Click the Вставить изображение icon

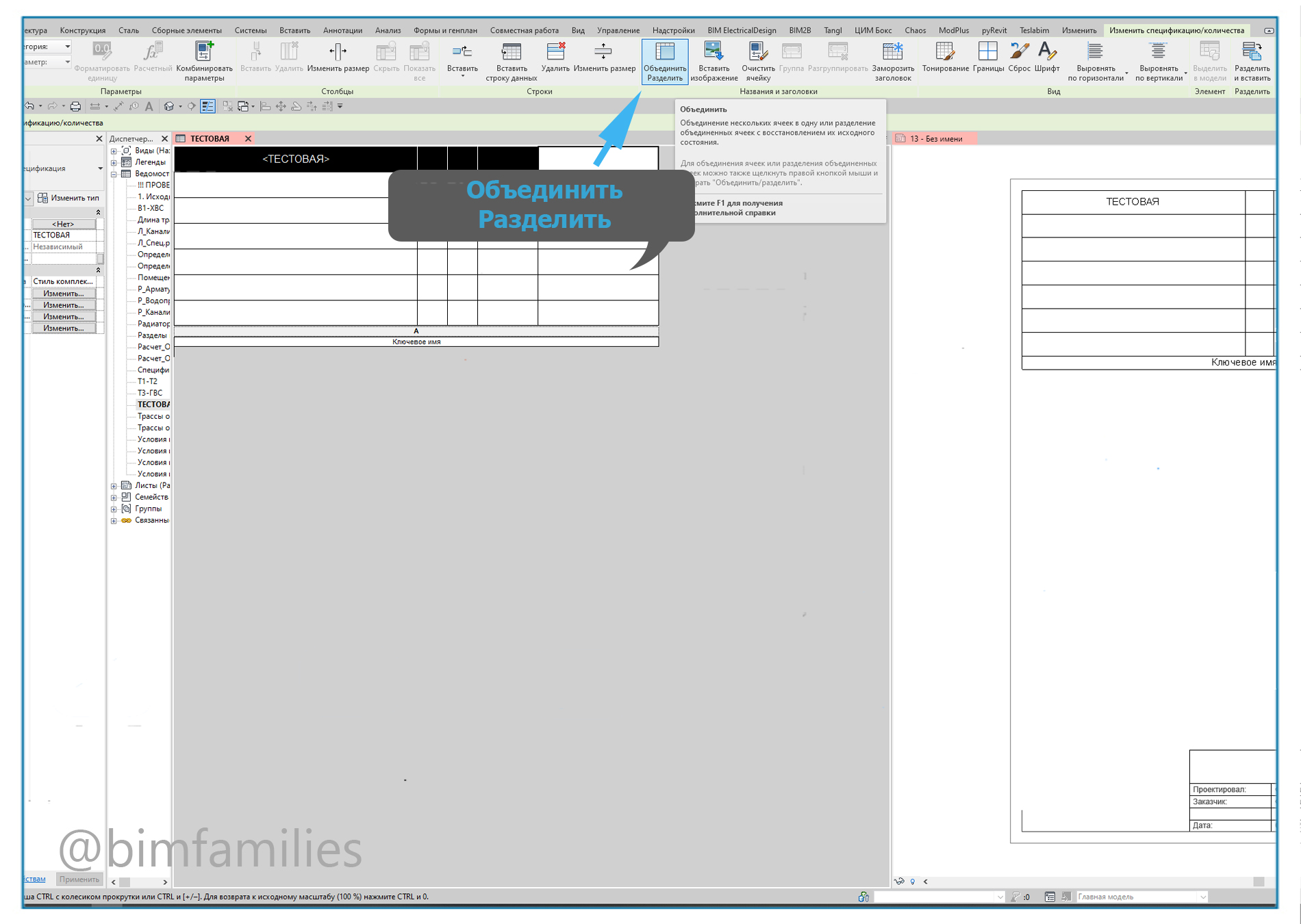tap(713, 61)
